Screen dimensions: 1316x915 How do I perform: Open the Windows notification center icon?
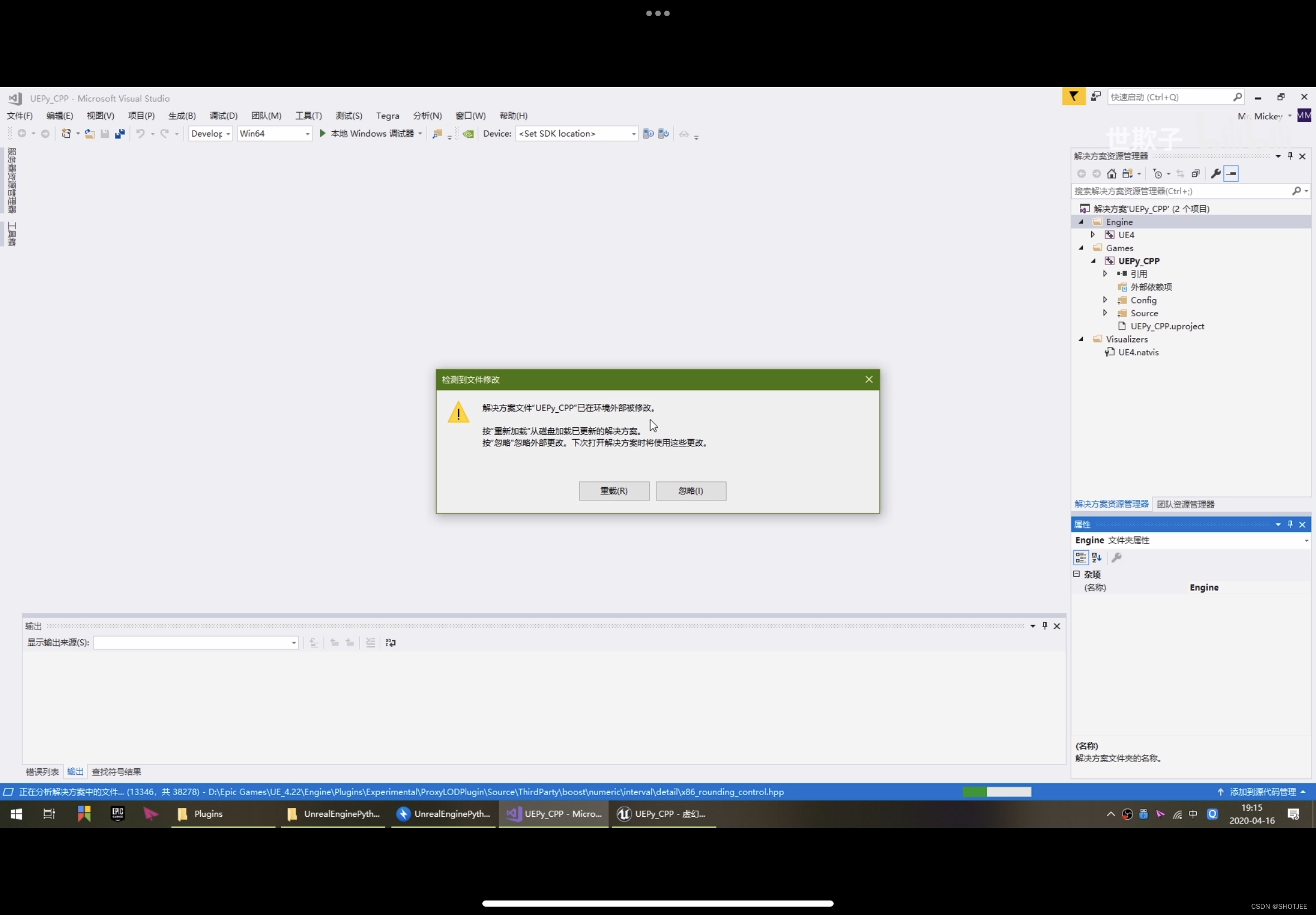[1293, 814]
